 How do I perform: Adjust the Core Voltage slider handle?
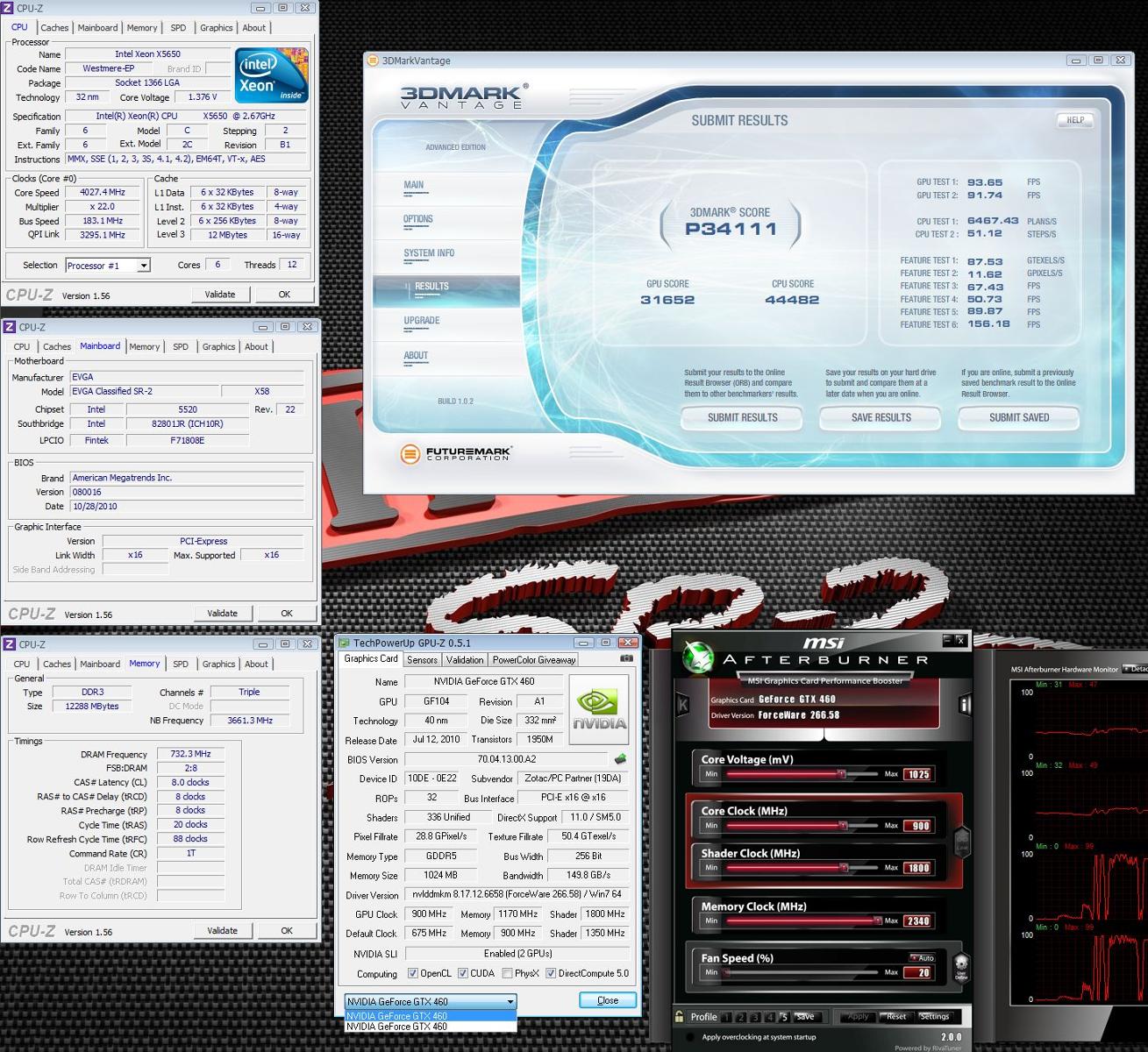coord(841,774)
